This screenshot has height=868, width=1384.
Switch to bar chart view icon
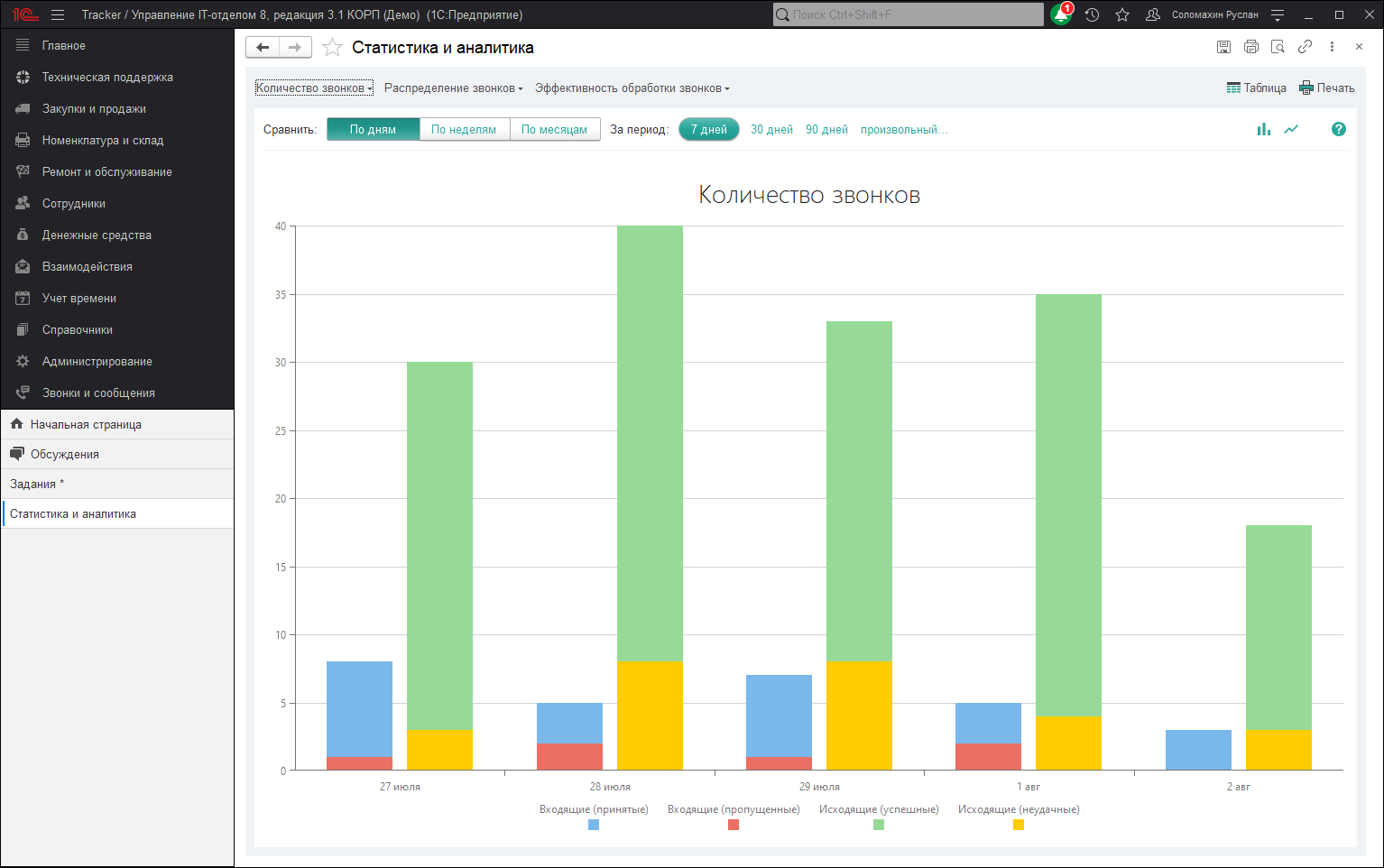1263,129
